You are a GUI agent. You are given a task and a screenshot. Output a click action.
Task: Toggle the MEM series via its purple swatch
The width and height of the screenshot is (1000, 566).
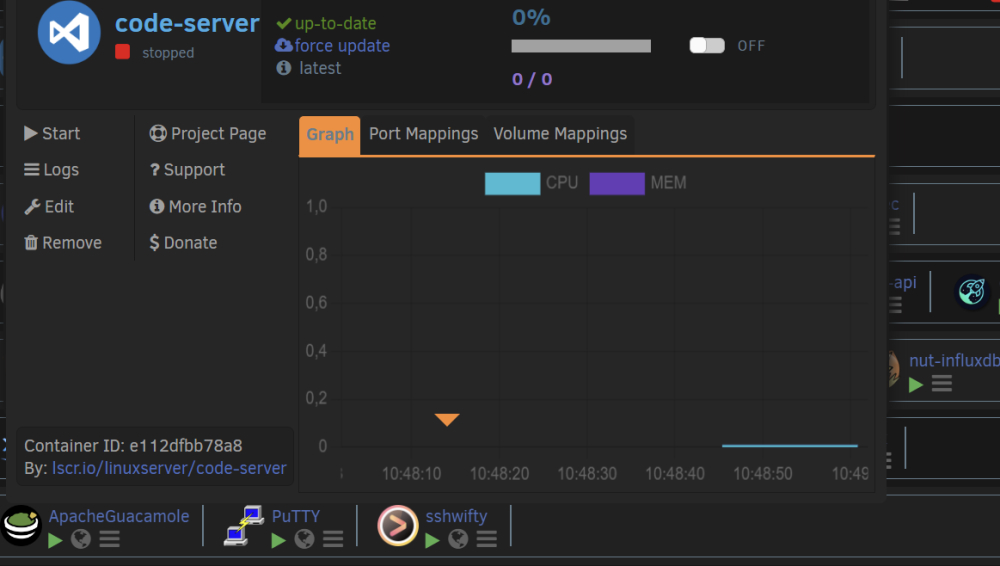tap(617, 184)
